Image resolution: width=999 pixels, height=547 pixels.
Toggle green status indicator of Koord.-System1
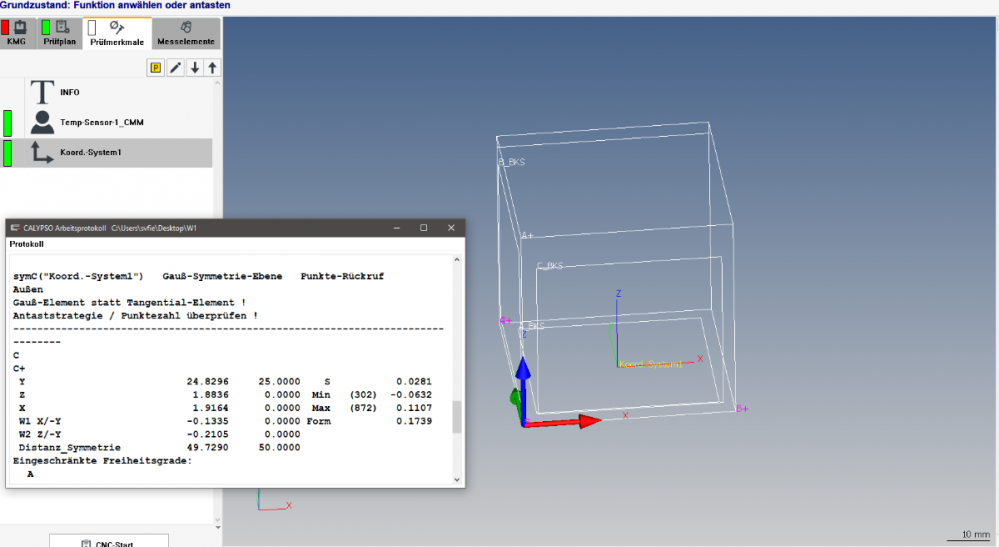tap(8, 153)
